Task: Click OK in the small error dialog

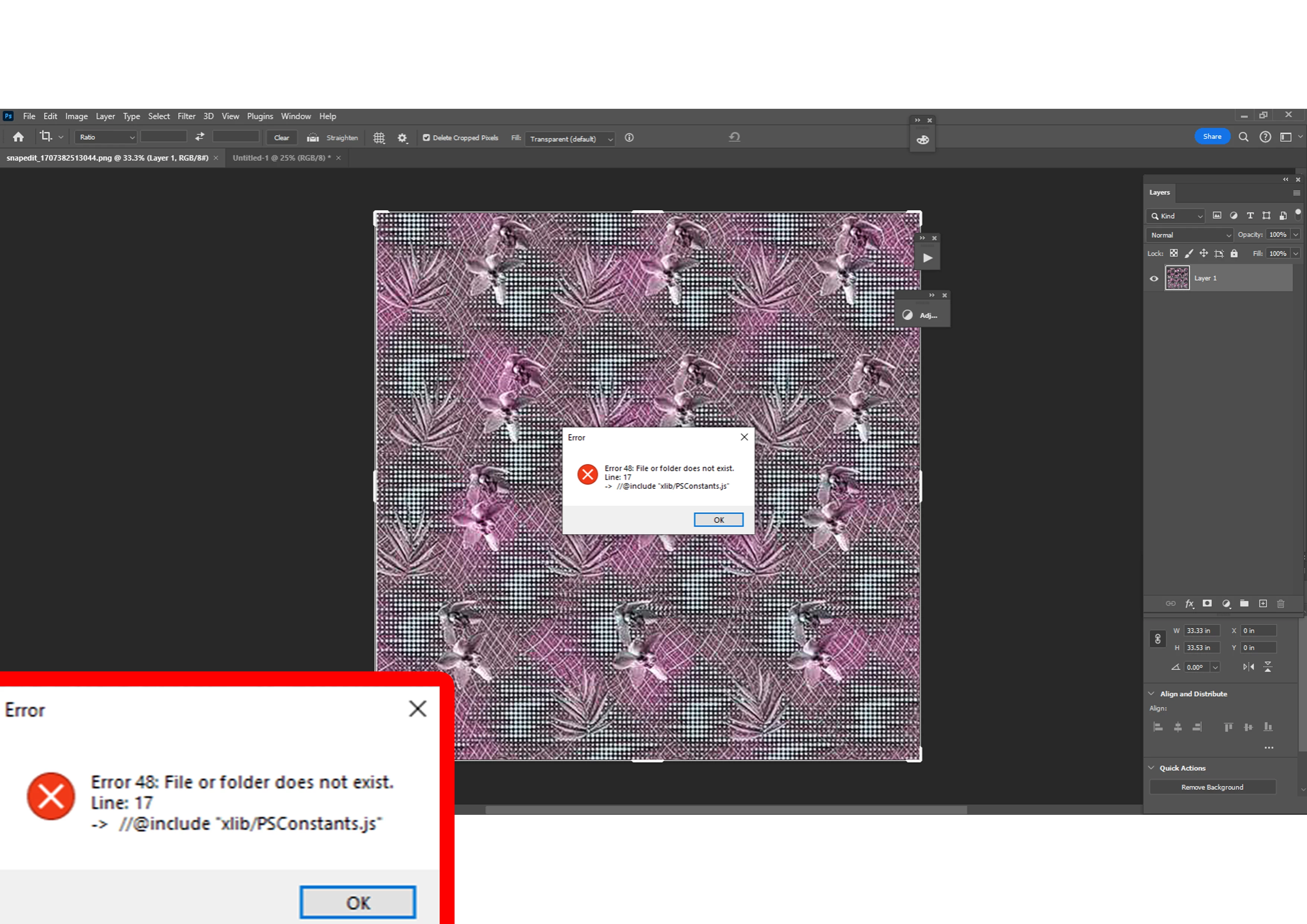Action: (x=718, y=520)
